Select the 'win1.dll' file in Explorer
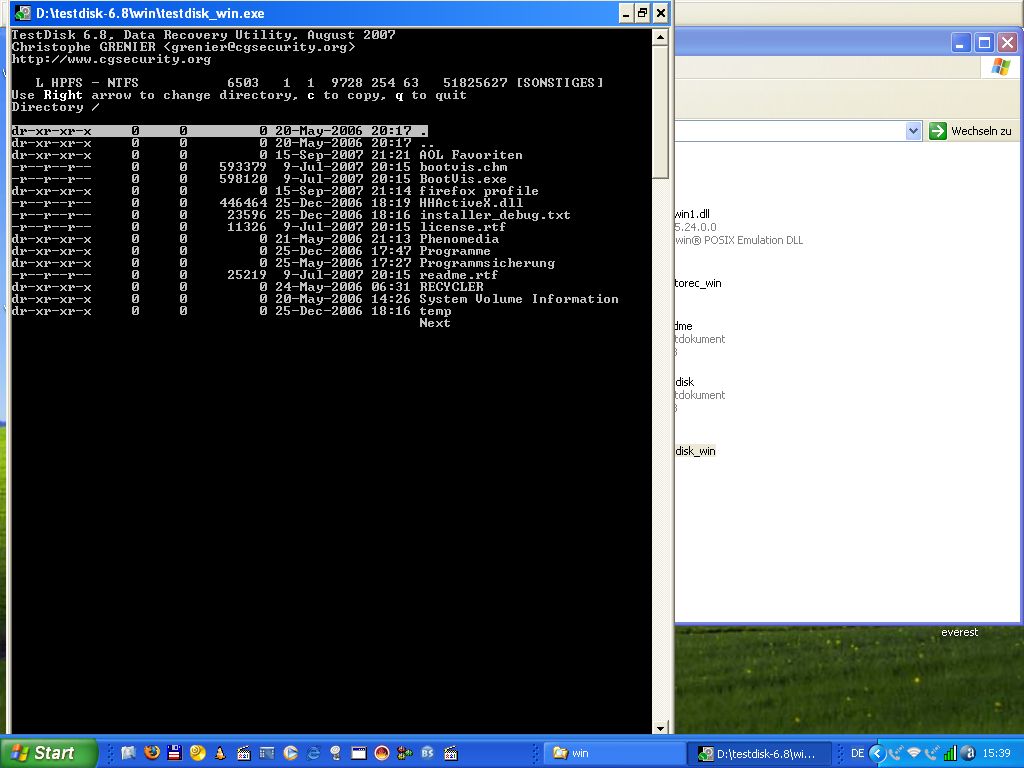1024x768 pixels. 692,214
